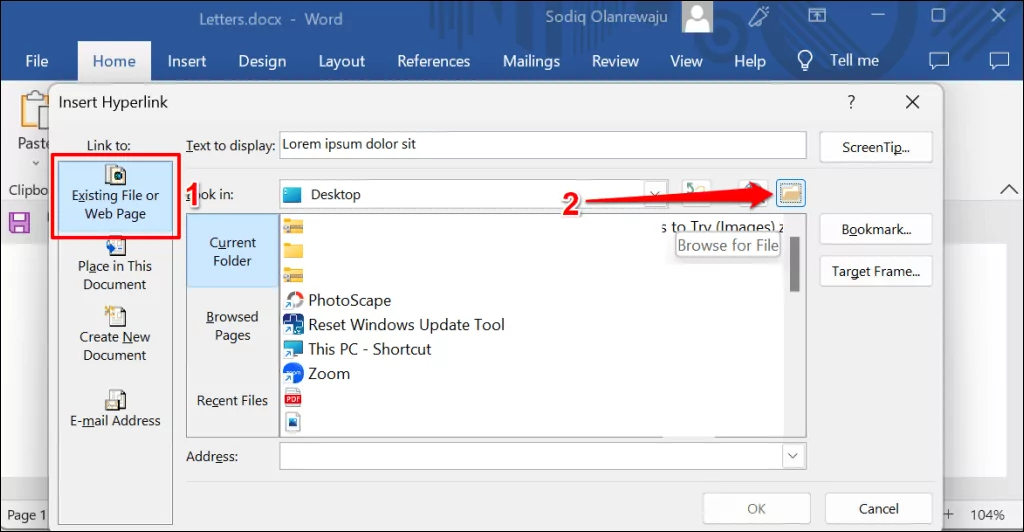Click in the Text to display field
1024x532 pixels.
pos(543,144)
